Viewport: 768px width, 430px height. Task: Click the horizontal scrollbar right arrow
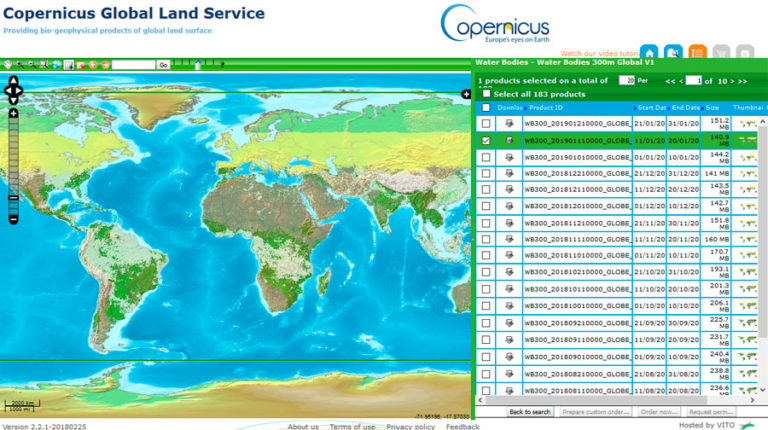[x=753, y=400]
